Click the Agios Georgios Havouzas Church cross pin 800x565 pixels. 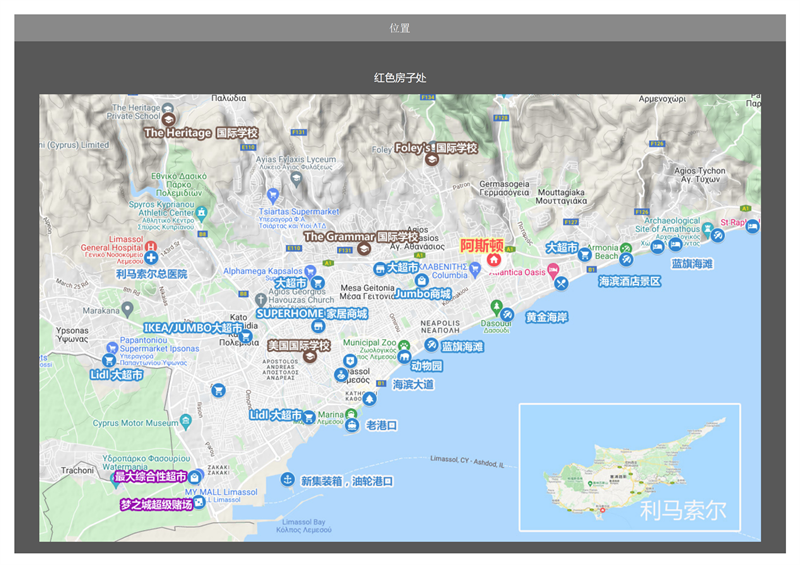(261, 300)
